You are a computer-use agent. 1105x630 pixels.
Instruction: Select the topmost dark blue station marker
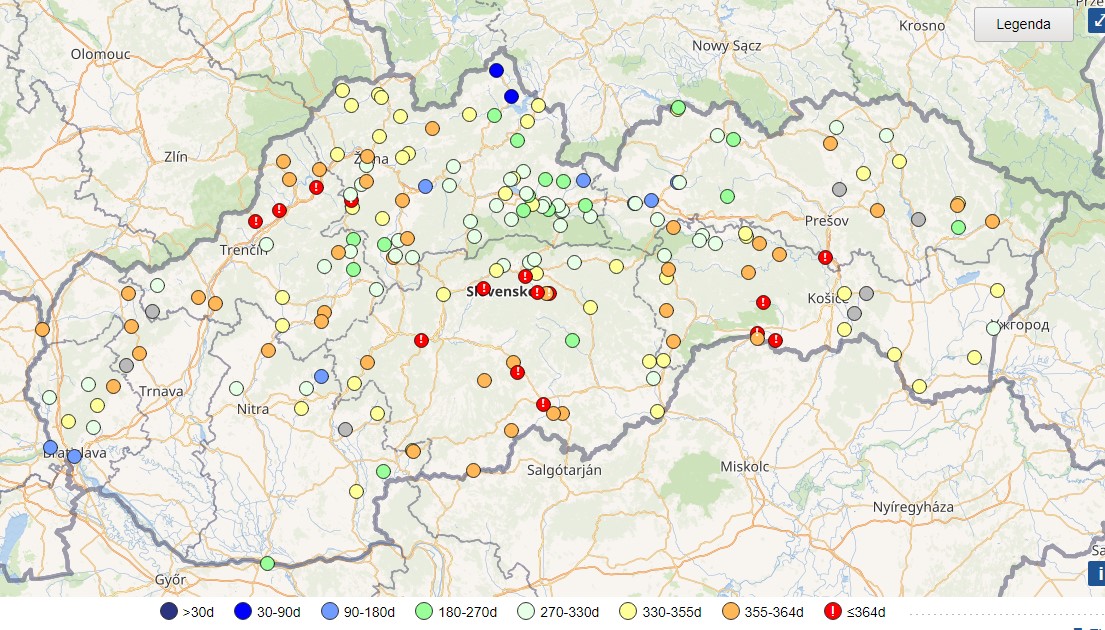pos(496,70)
